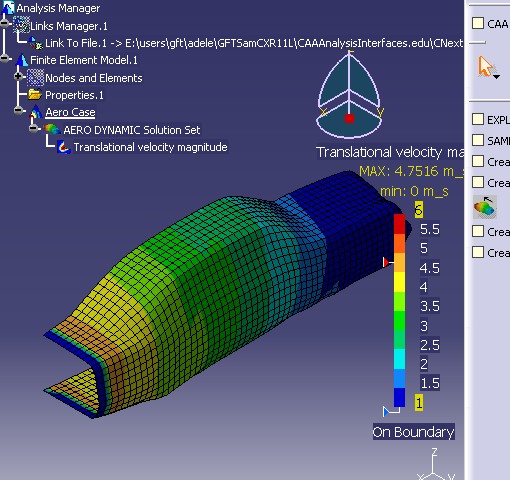Screen dimensions: 510x480
Task: Select the Nodes and Elements mesh icon
Action: tap(35, 78)
